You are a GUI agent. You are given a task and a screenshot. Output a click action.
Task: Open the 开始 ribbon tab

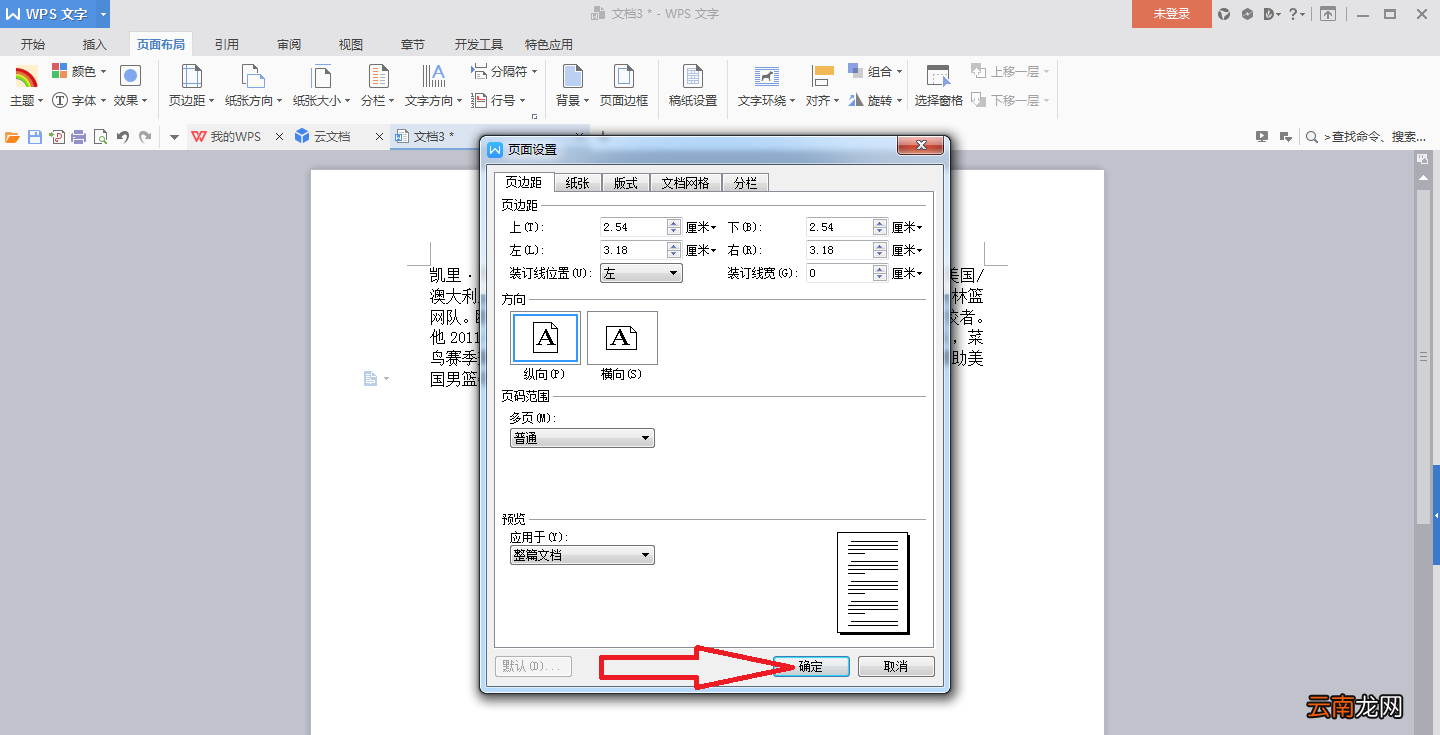(33, 44)
